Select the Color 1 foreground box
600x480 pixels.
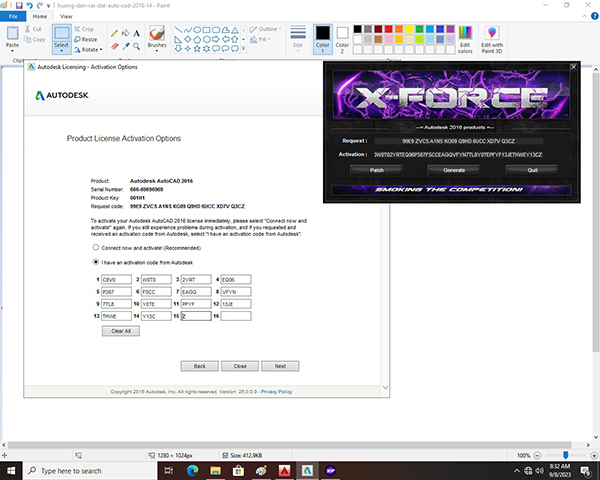coord(323,39)
